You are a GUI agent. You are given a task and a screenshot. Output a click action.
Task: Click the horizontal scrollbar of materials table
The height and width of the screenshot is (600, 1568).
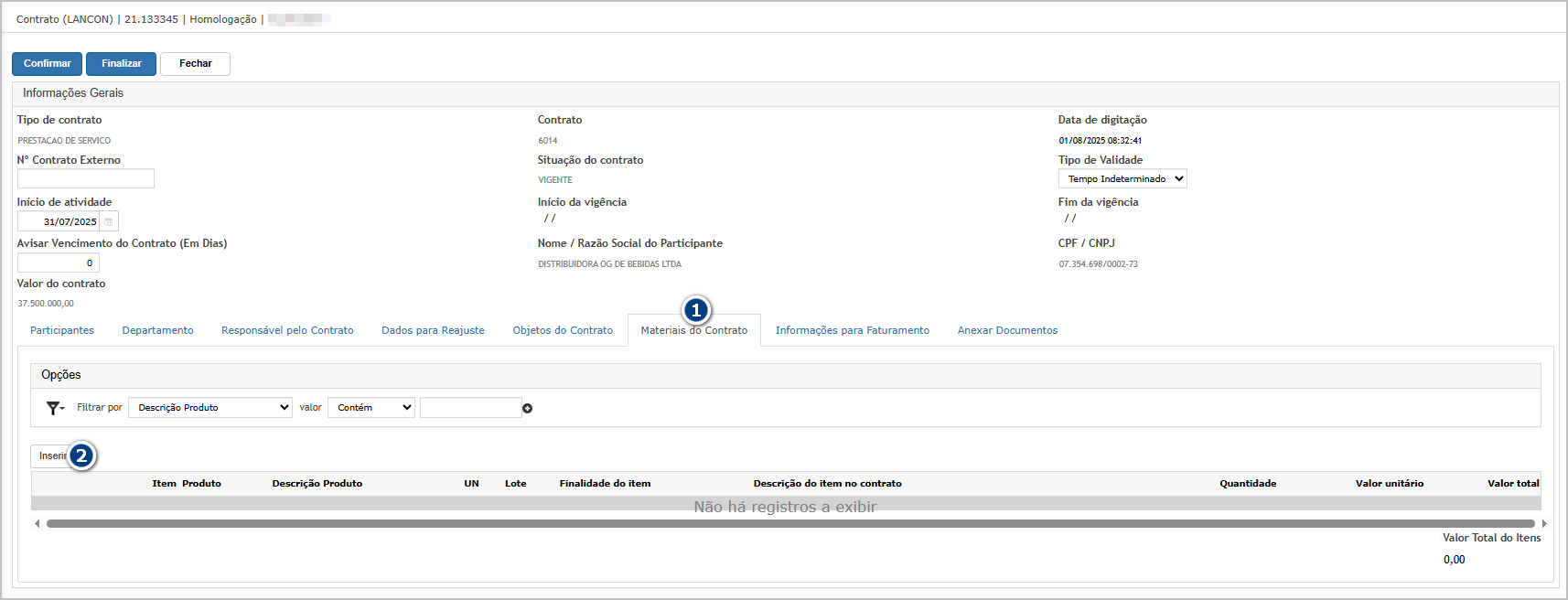click(x=787, y=524)
